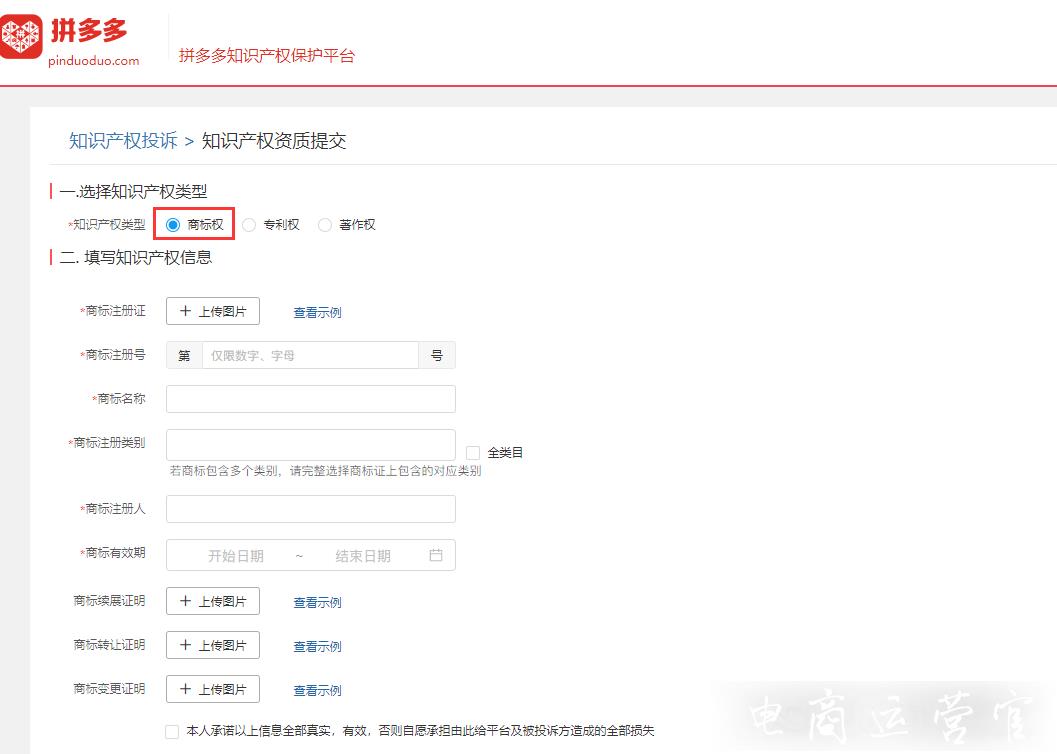The width and height of the screenshot is (1057, 754).
Task: Upload image for 商标转让证明
Action: (x=213, y=645)
